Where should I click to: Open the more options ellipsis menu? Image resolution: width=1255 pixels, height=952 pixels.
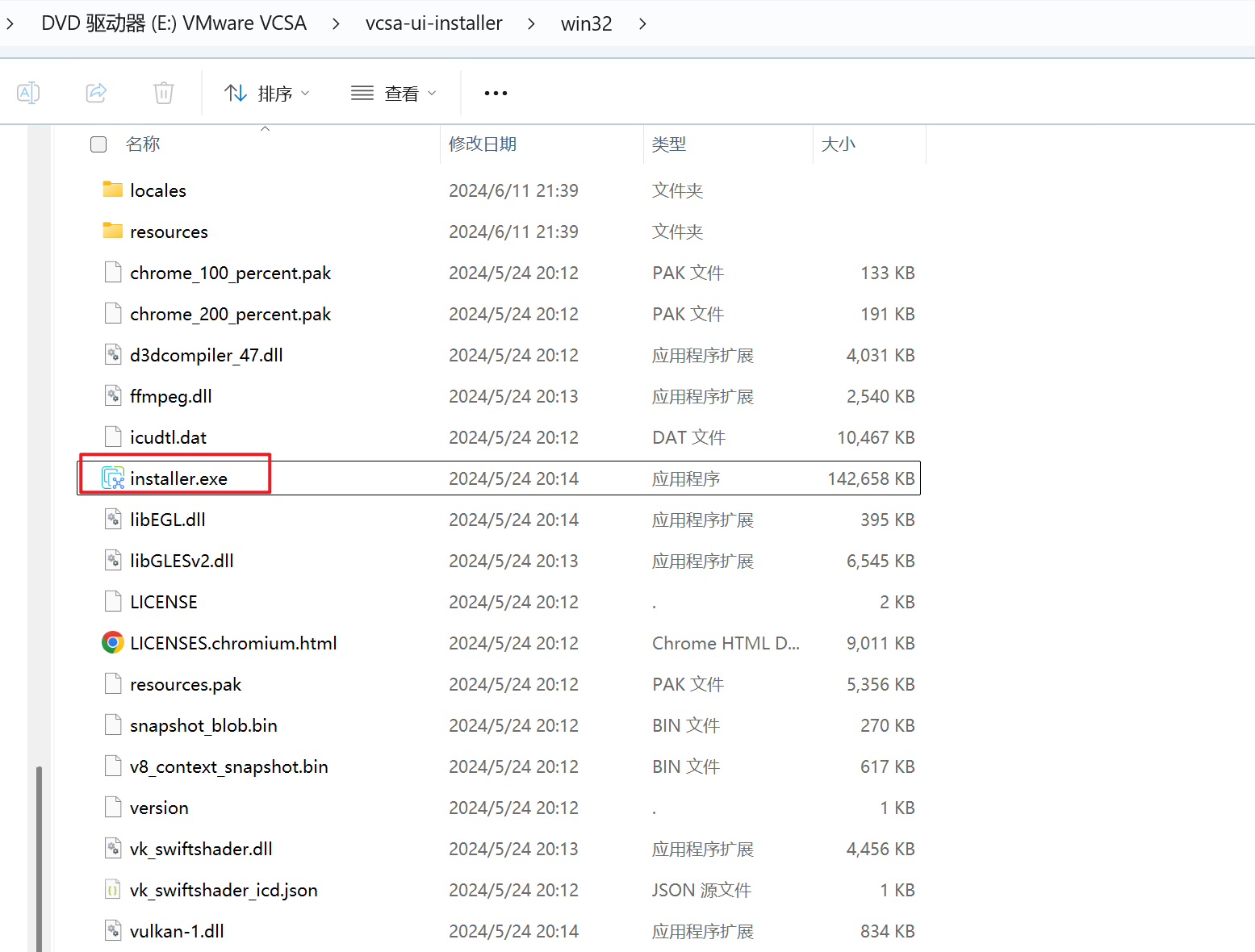[496, 94]
